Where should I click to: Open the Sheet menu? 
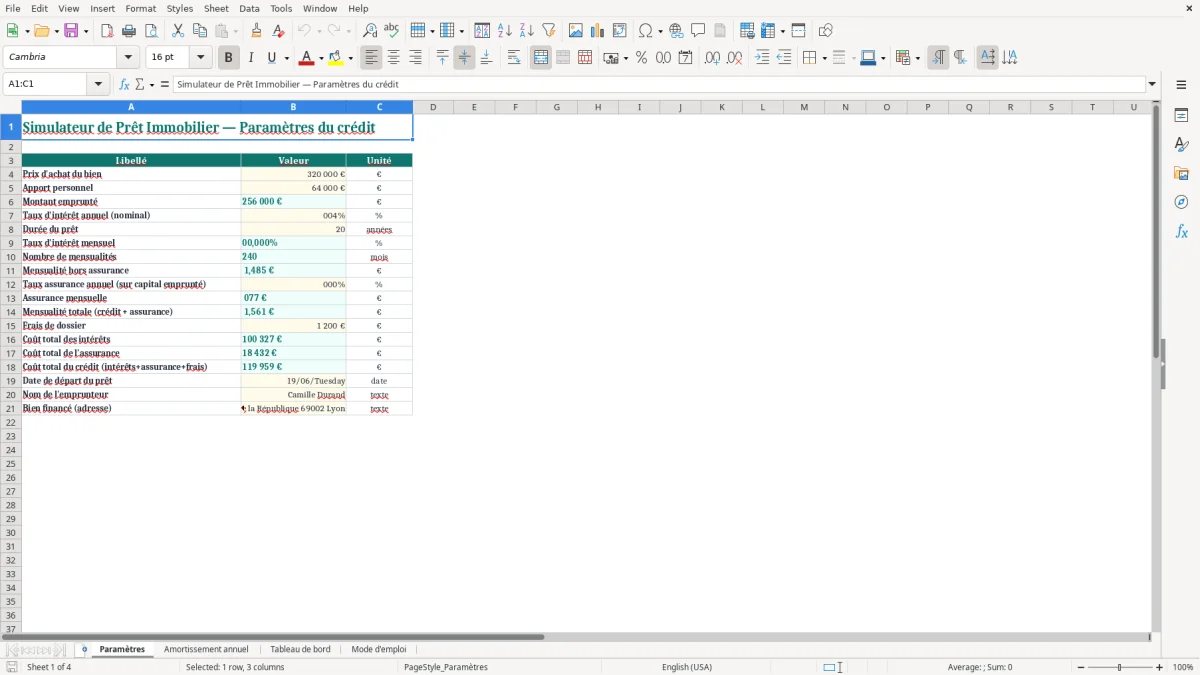click(x=216, y=8)
